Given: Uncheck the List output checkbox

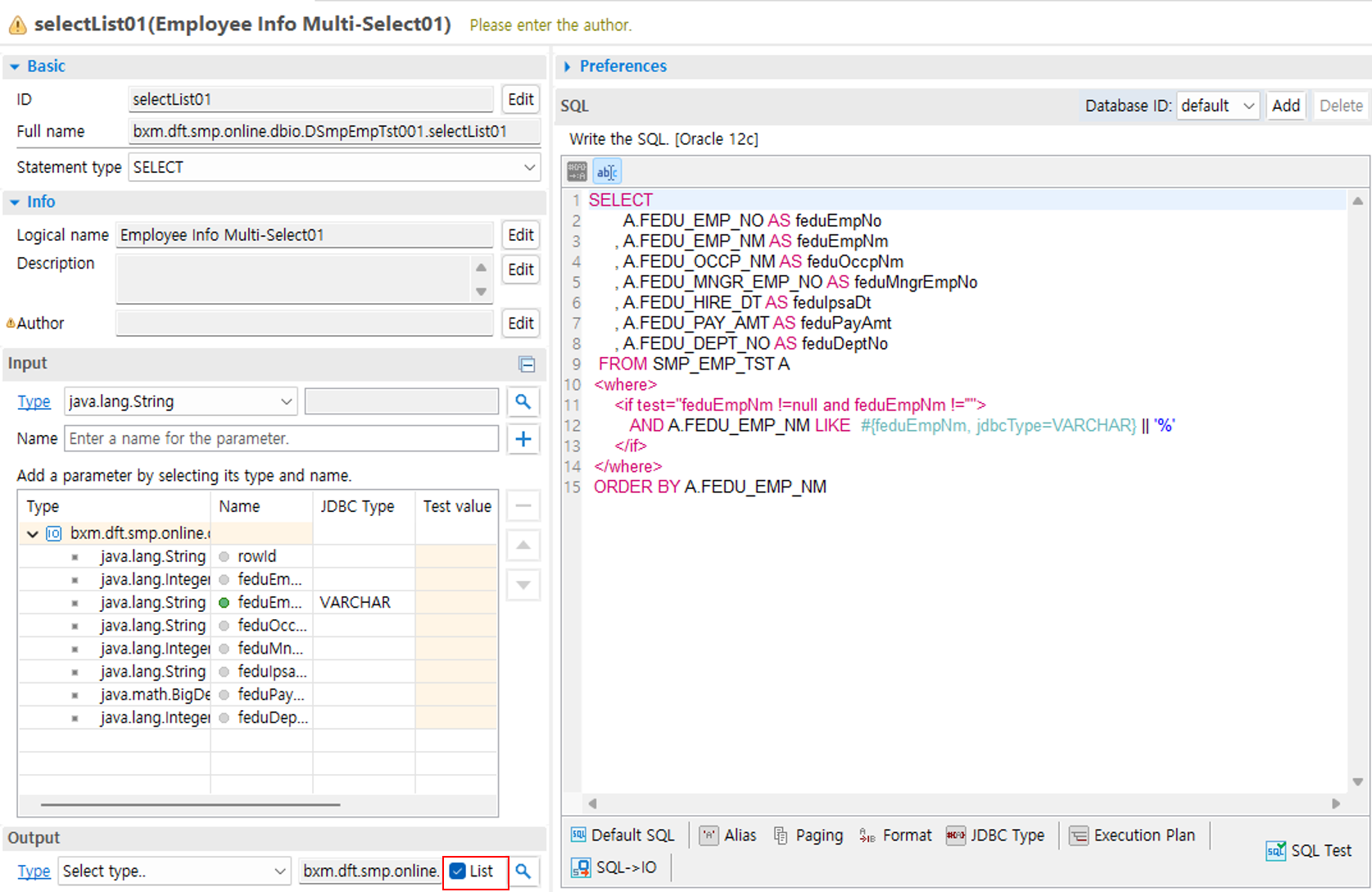Looking at the screenshot, I should (458, 872).
